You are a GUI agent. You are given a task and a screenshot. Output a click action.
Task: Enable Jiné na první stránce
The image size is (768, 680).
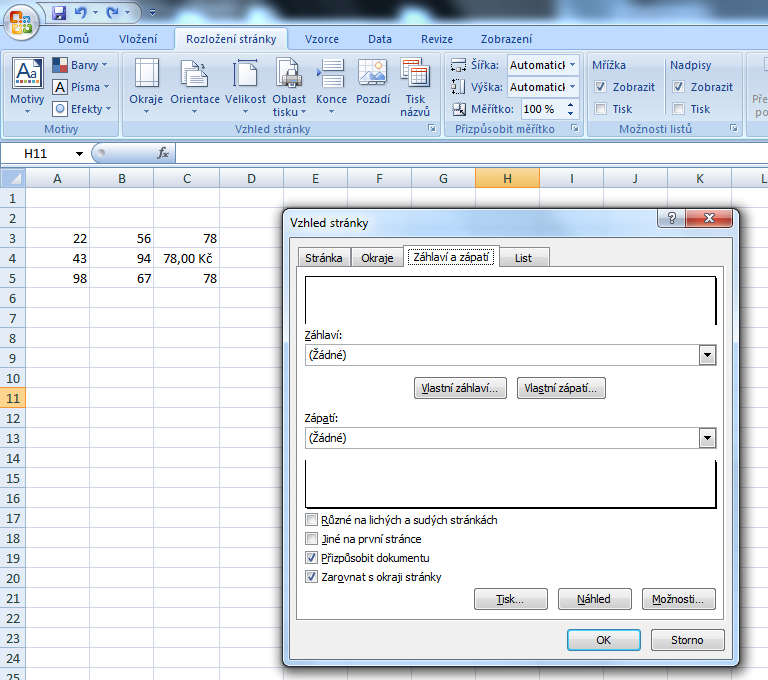311,539
